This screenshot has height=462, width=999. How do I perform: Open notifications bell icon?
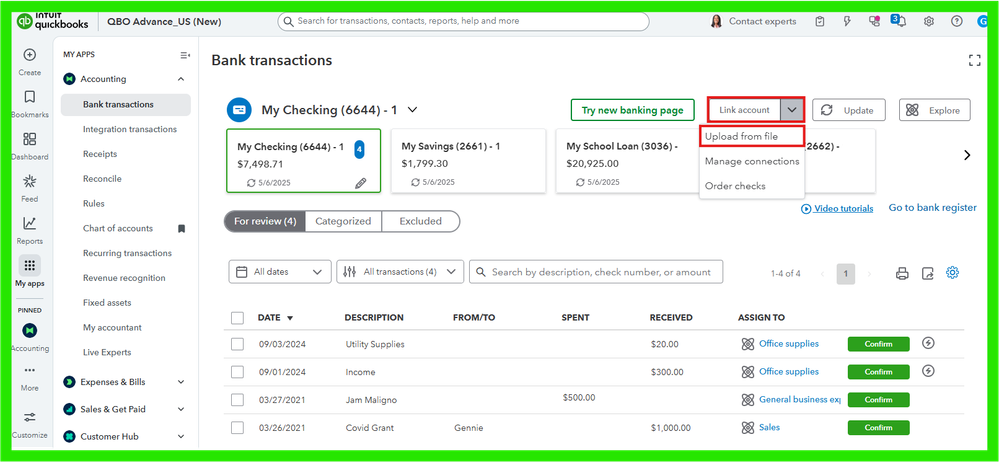(900, 21)
